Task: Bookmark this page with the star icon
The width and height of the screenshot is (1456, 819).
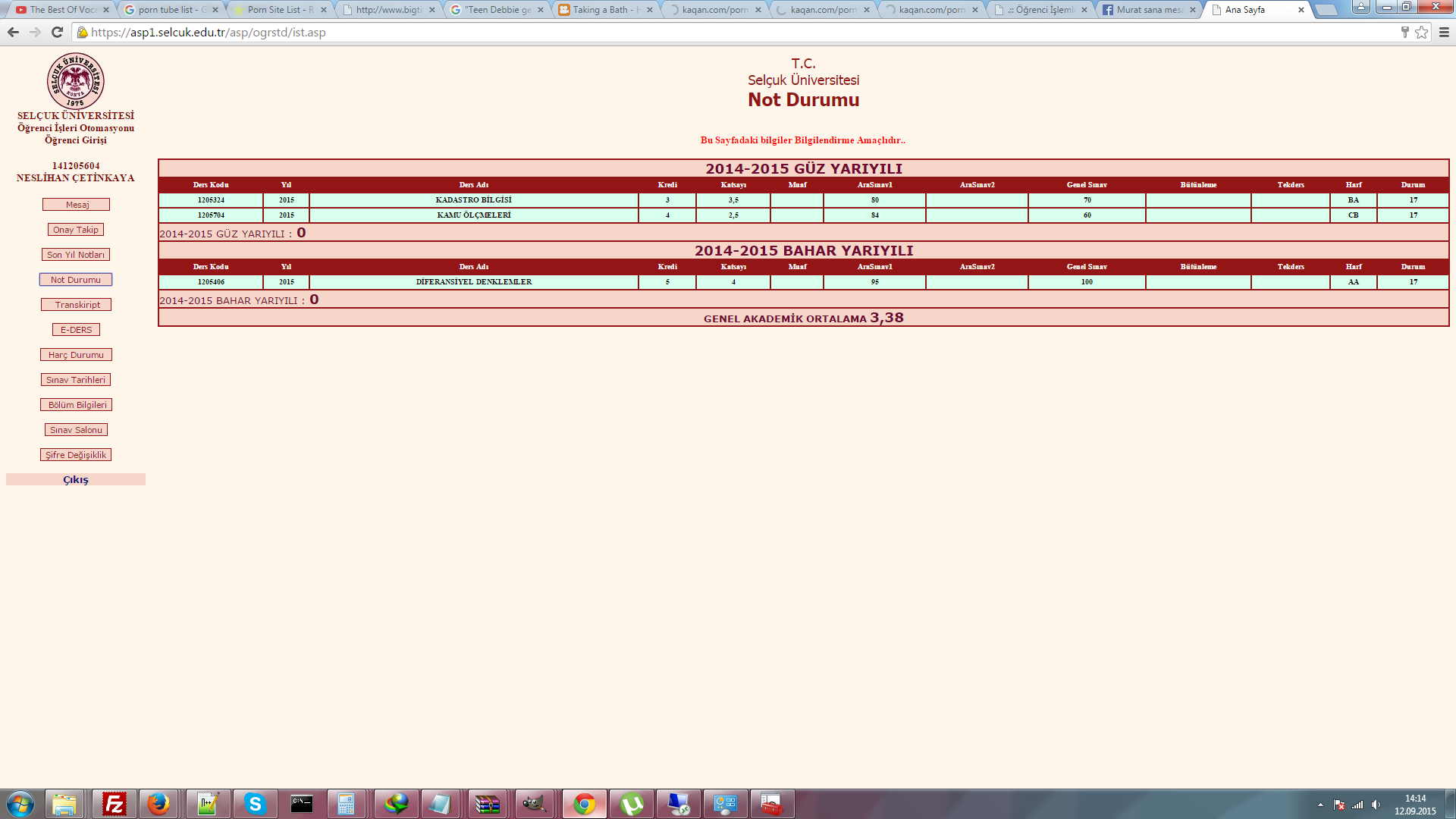Action: pyautogui.click(x=1421, y=32)
